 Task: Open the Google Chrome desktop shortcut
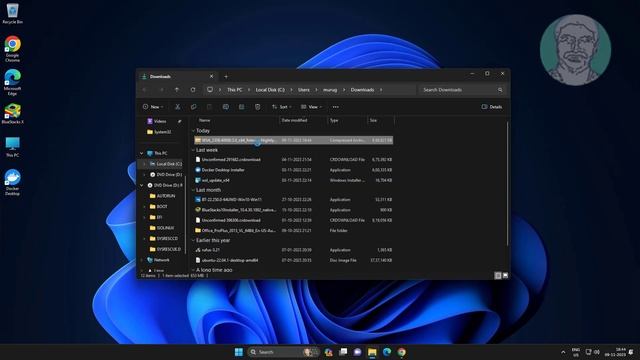[x=12, y=49]
